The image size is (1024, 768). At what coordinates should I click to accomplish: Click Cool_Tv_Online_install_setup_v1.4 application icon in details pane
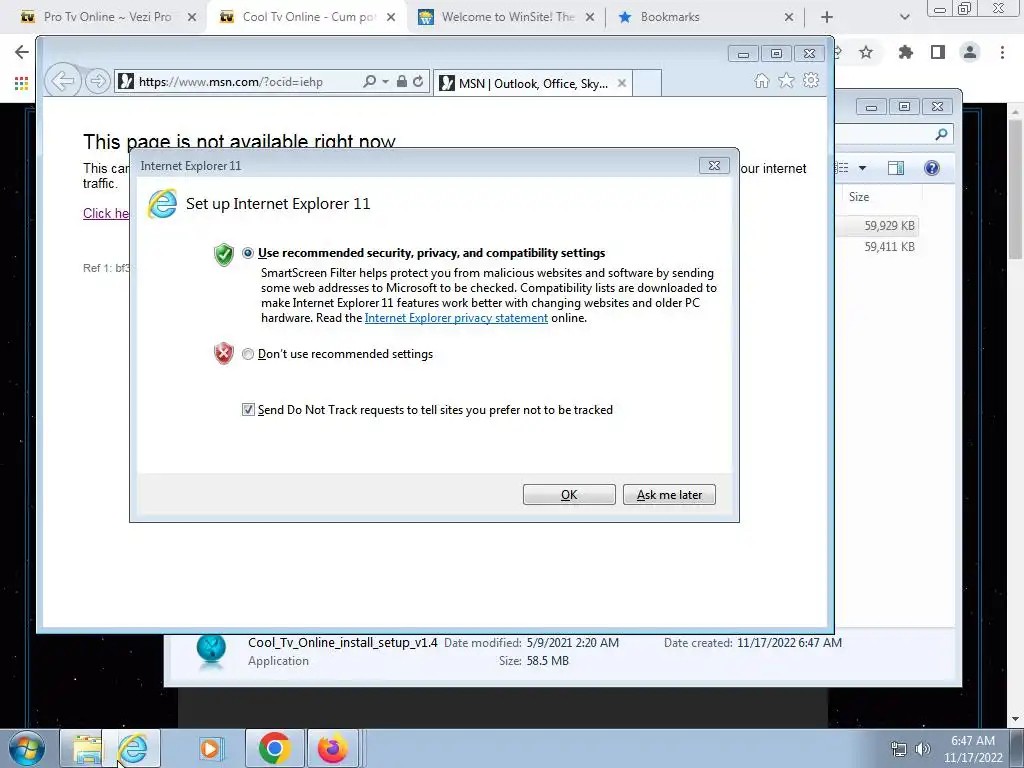211,651
